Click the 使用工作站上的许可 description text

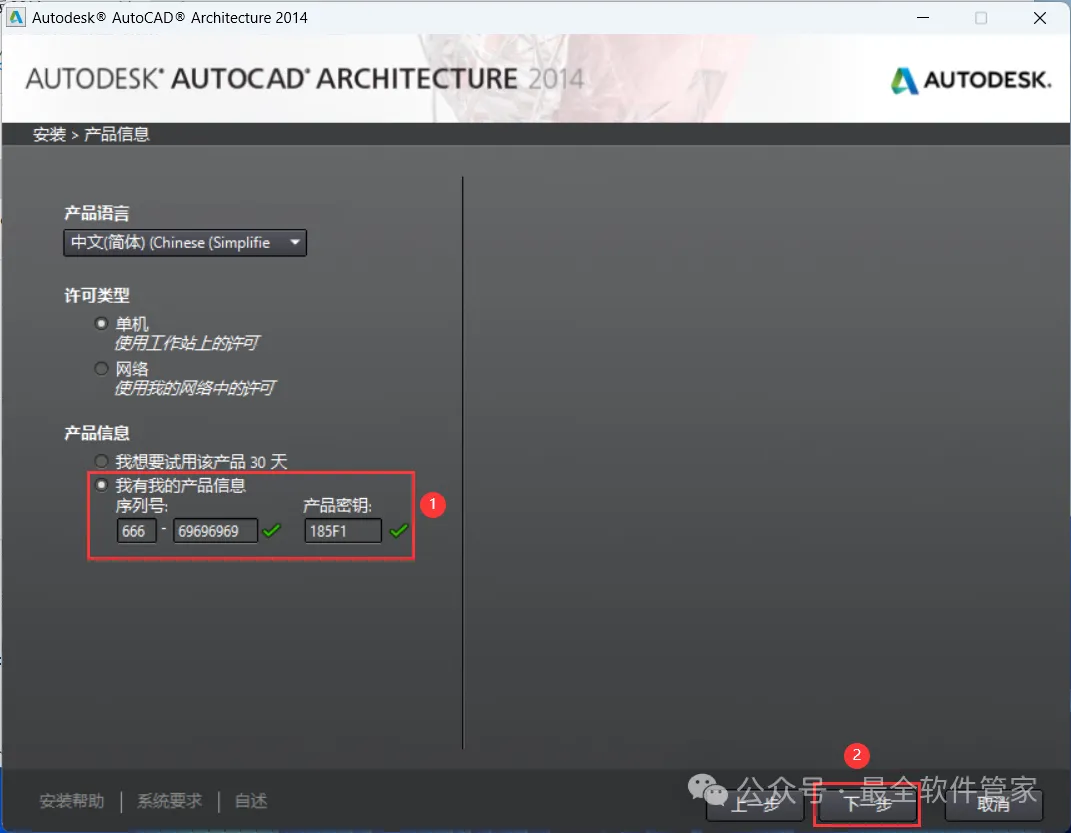[x=187, y=343]
